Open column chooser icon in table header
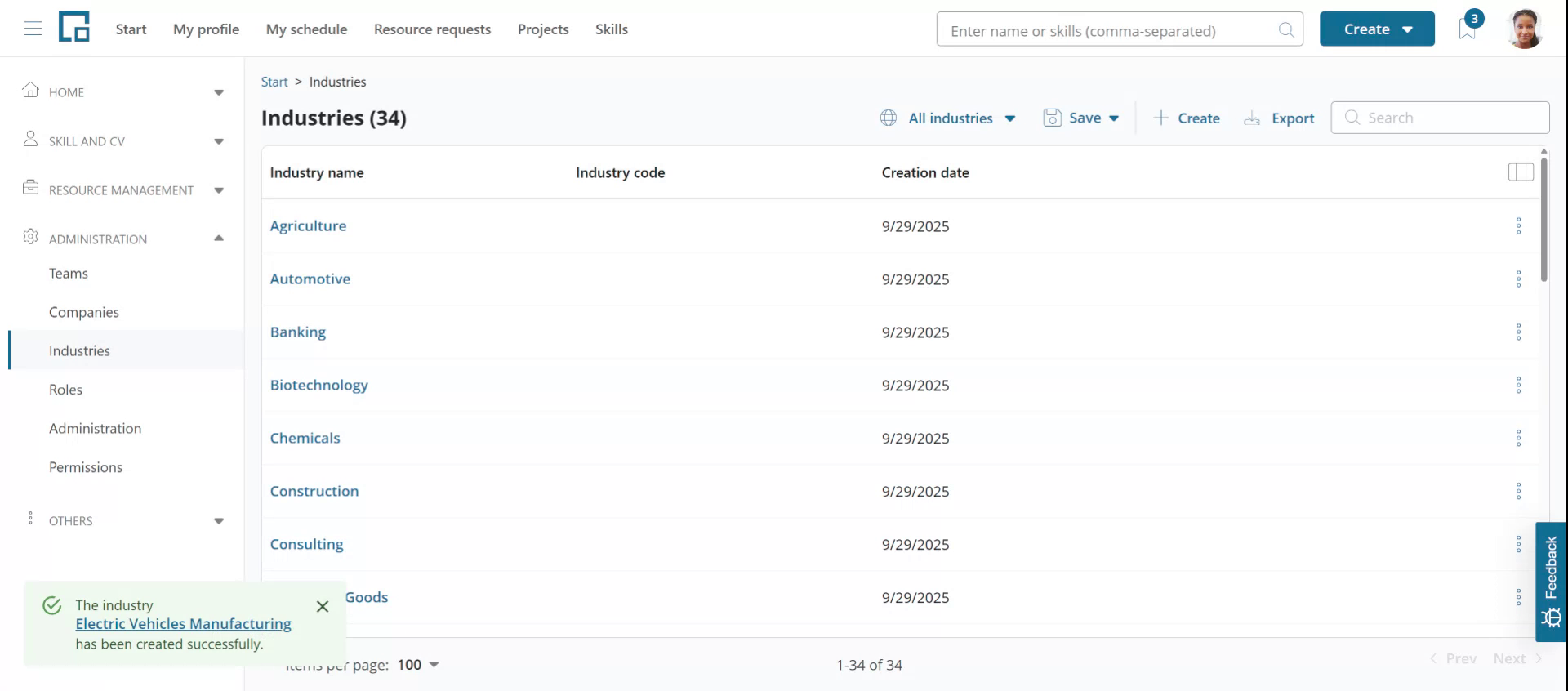The image size is (1568, 691). (1521, 172)
